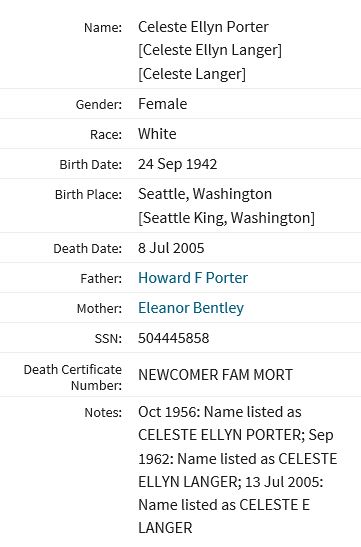361x547 pixels.
Task: Select the alternate name [Celeste Ellyn Langer]
Action: click(210, 50)
